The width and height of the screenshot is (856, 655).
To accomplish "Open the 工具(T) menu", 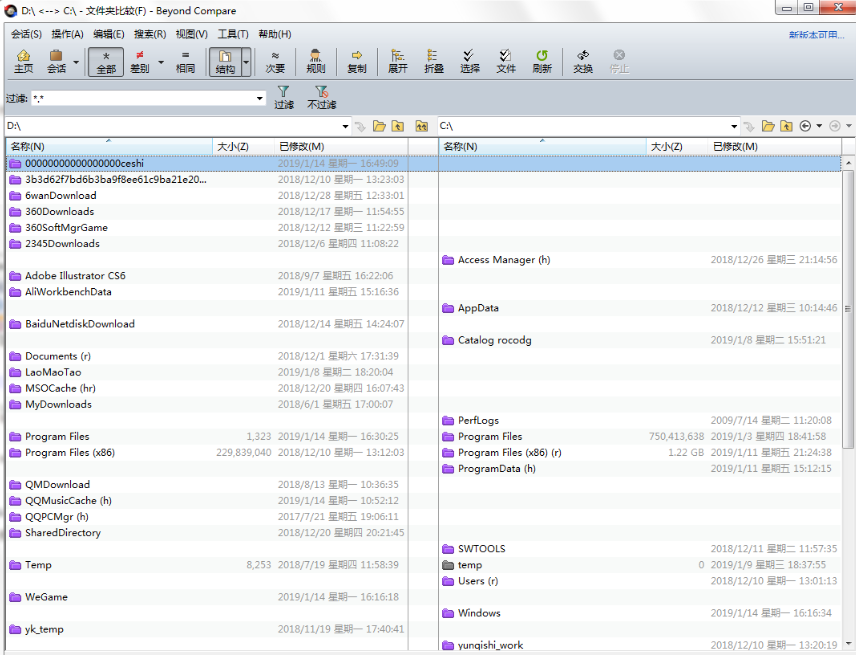I will click(233, 34).
